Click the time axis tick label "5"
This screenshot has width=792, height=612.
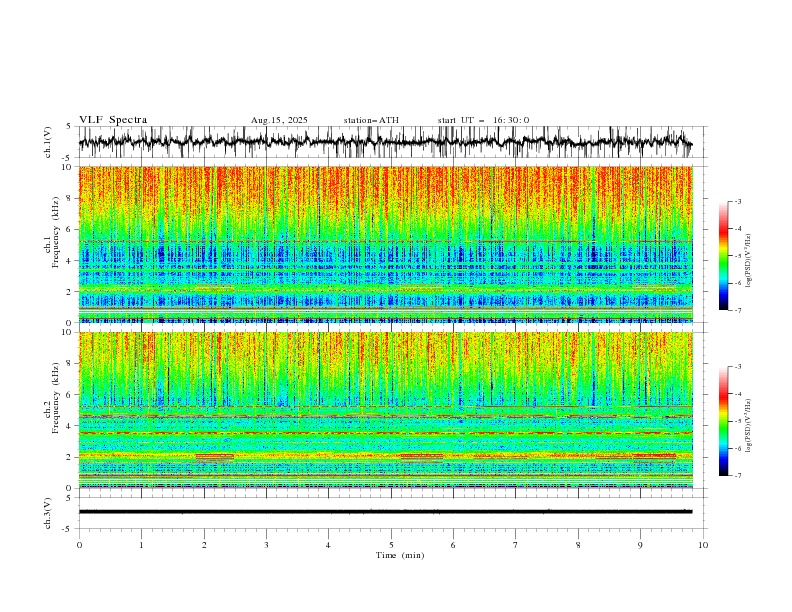391,545
